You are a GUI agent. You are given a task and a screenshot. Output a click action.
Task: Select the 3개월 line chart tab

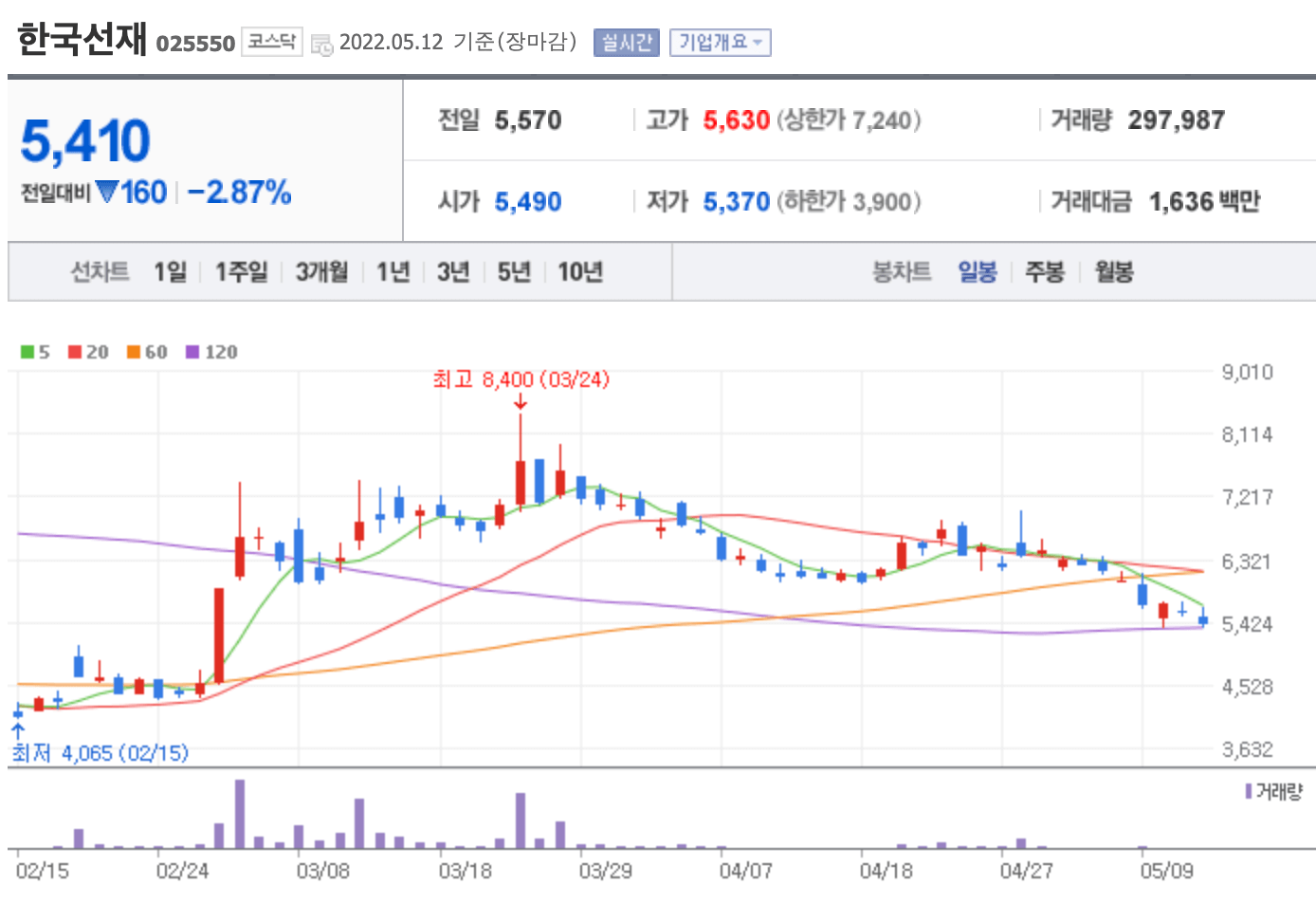(321, 272)
